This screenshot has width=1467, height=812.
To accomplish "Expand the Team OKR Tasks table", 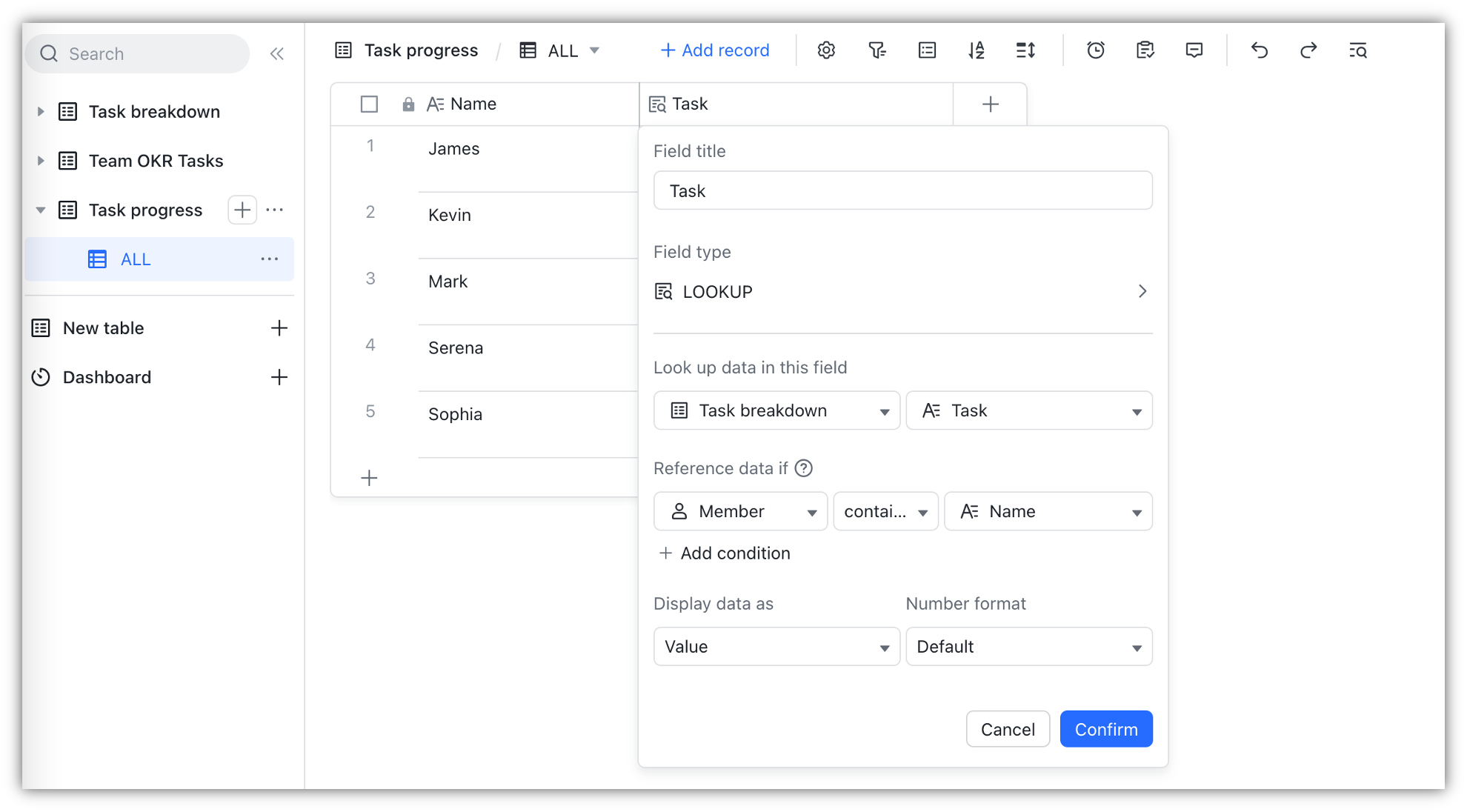I will 41,160.
